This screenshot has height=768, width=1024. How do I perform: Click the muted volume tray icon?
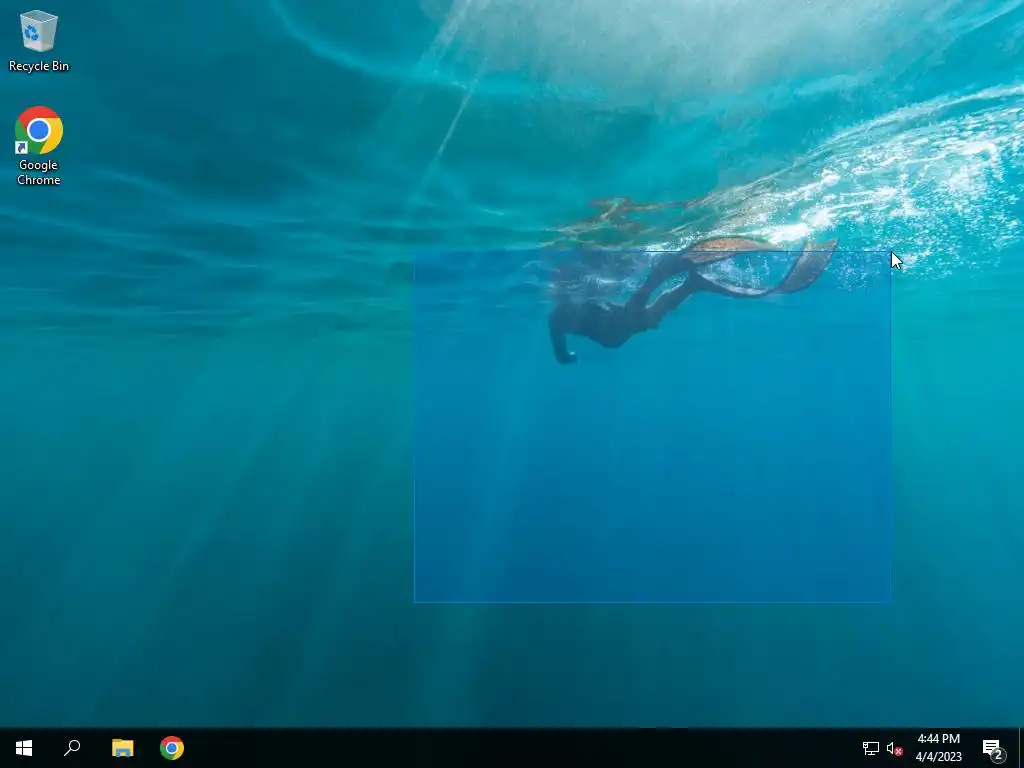894,748
